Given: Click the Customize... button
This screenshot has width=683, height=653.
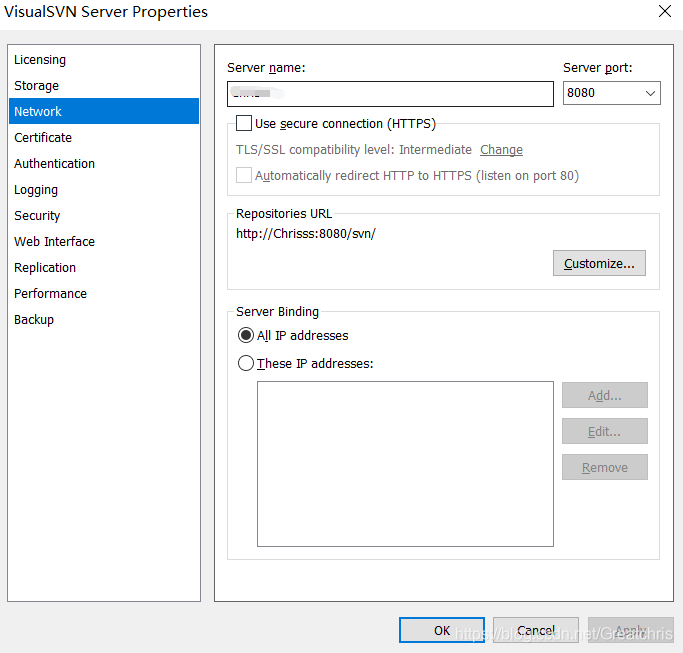Looking at the screenshot, I should (599, 263).
